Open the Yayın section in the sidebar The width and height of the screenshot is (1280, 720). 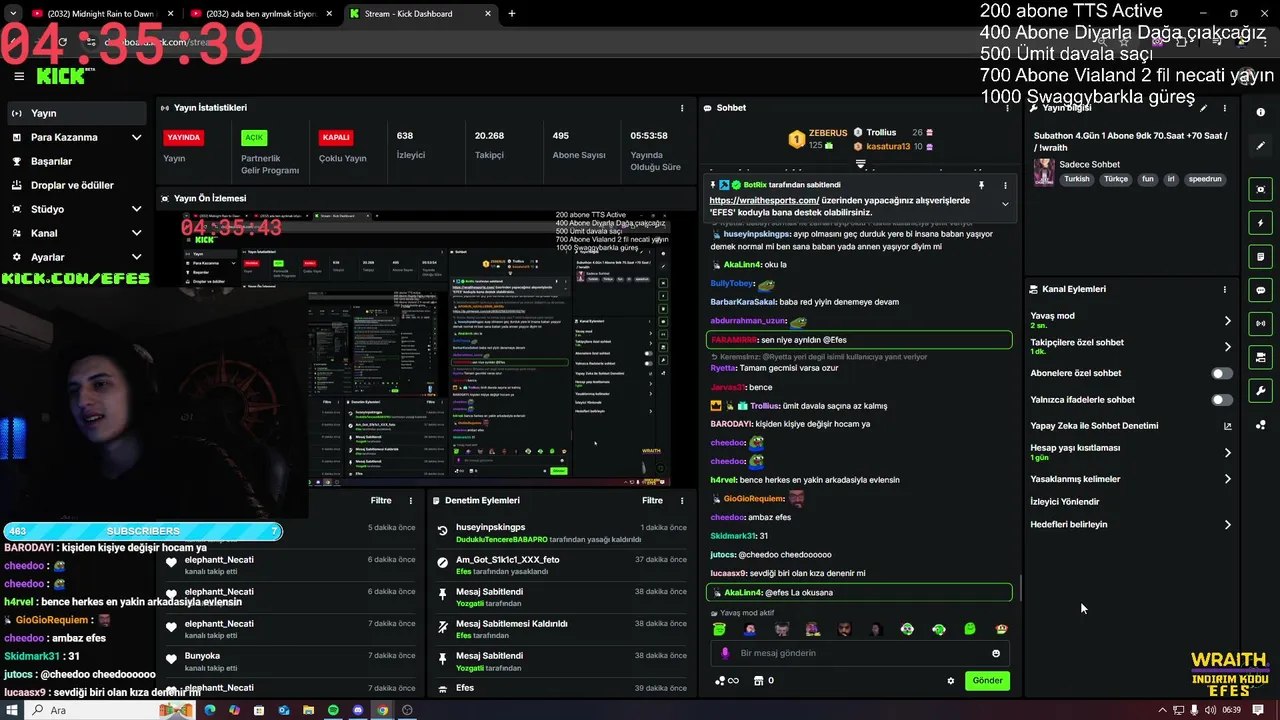coord(76,113)
